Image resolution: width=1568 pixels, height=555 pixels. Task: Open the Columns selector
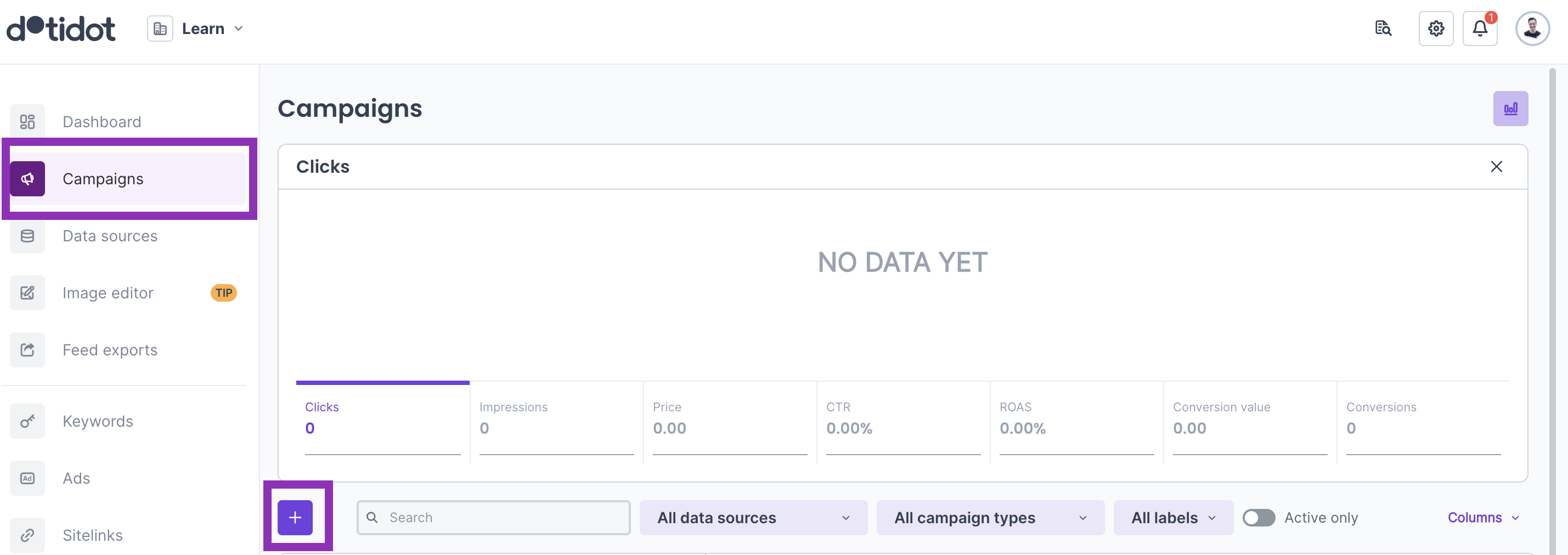tap(1482, 517)
